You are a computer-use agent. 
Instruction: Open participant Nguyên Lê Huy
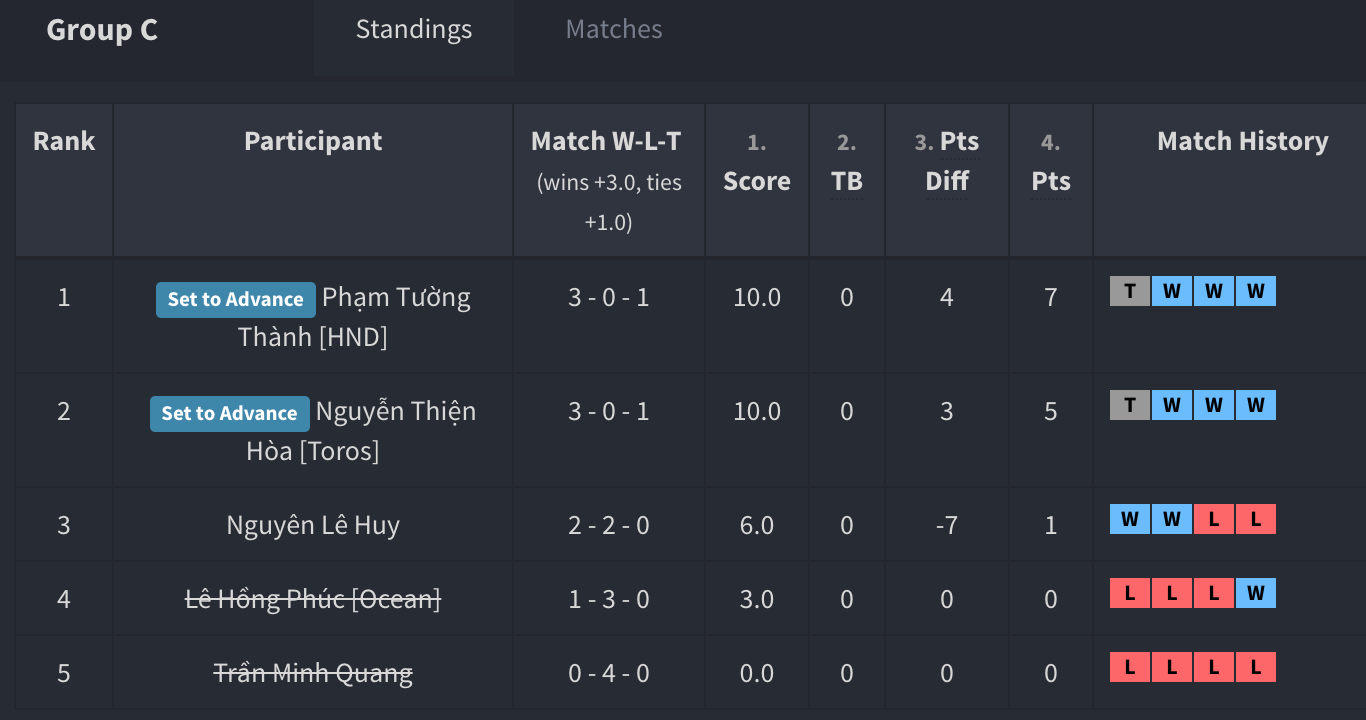(313, 525)
